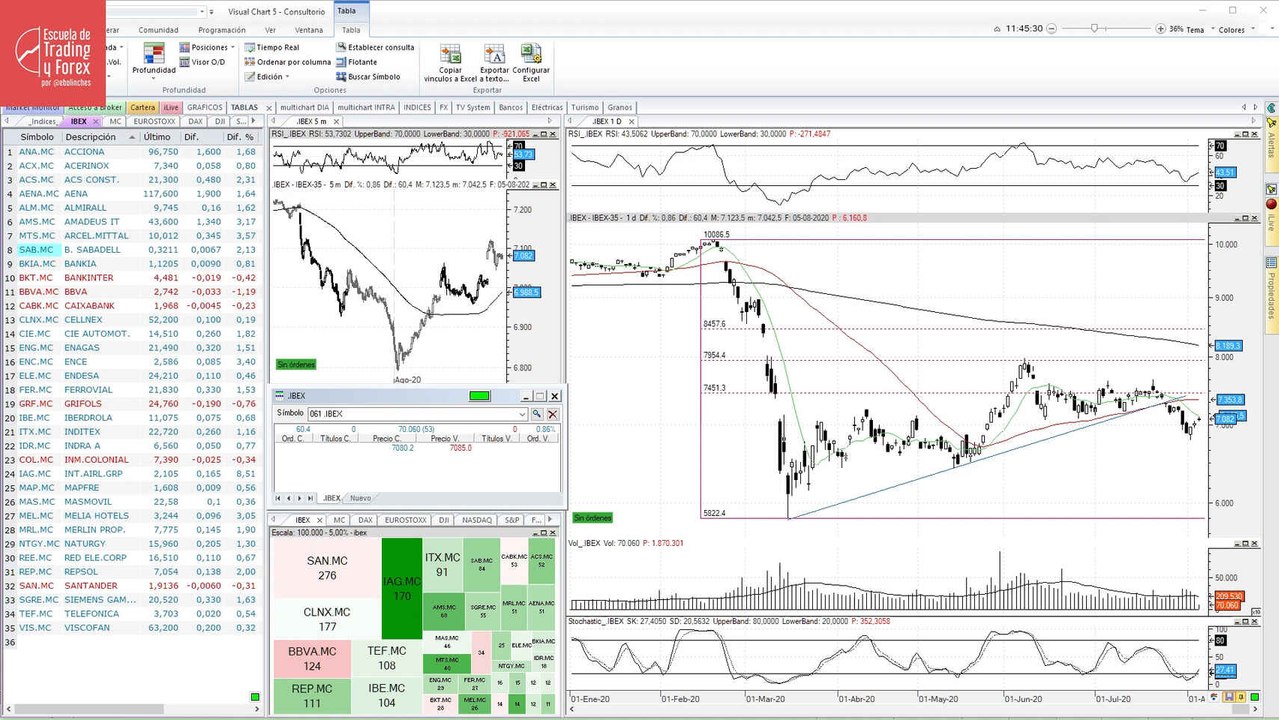Open the Ventana ribbon tab

309,30
